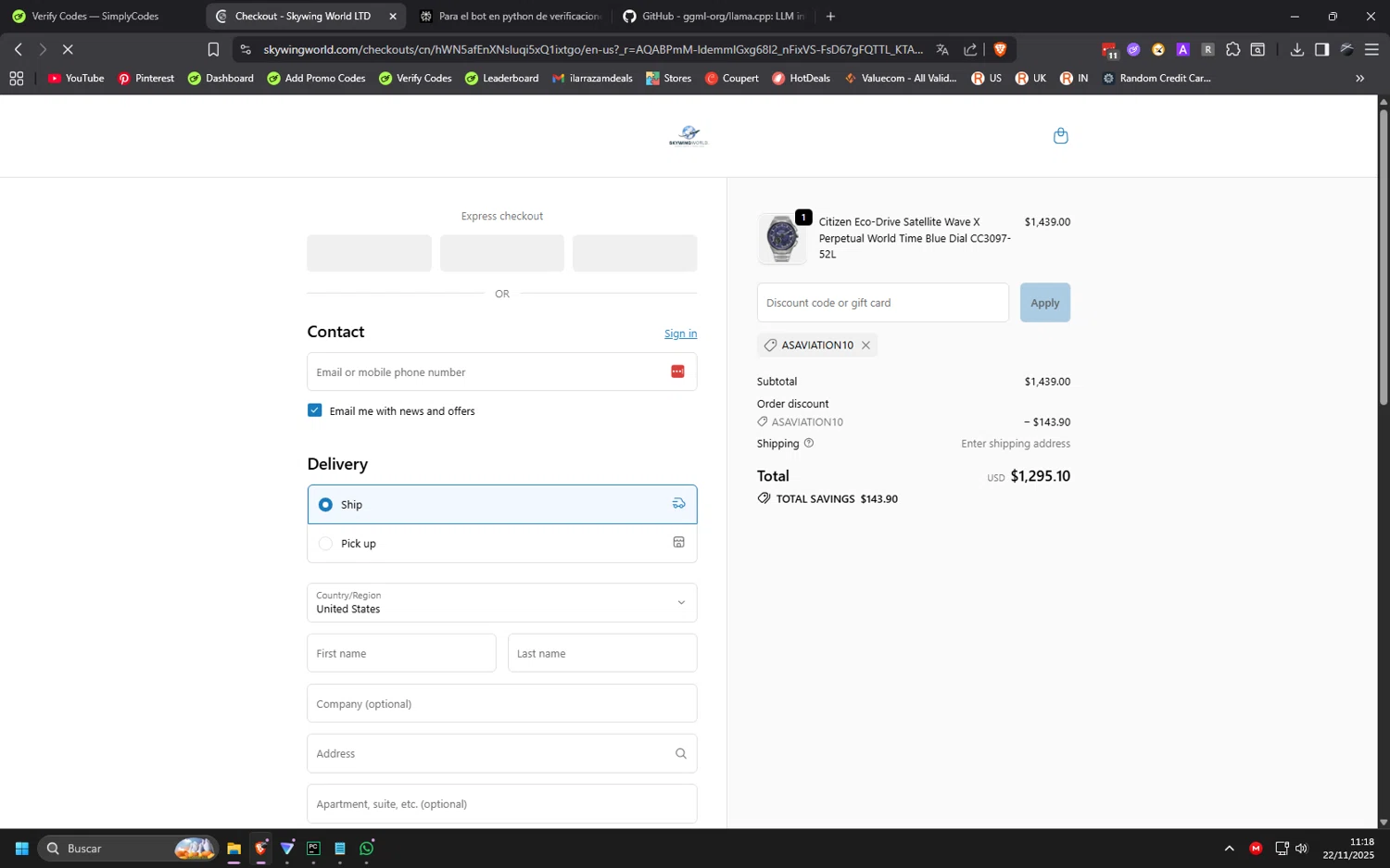Show the site information icon in address bar
The width and height of the screenshot is (1390, 868).
[246, 50]
